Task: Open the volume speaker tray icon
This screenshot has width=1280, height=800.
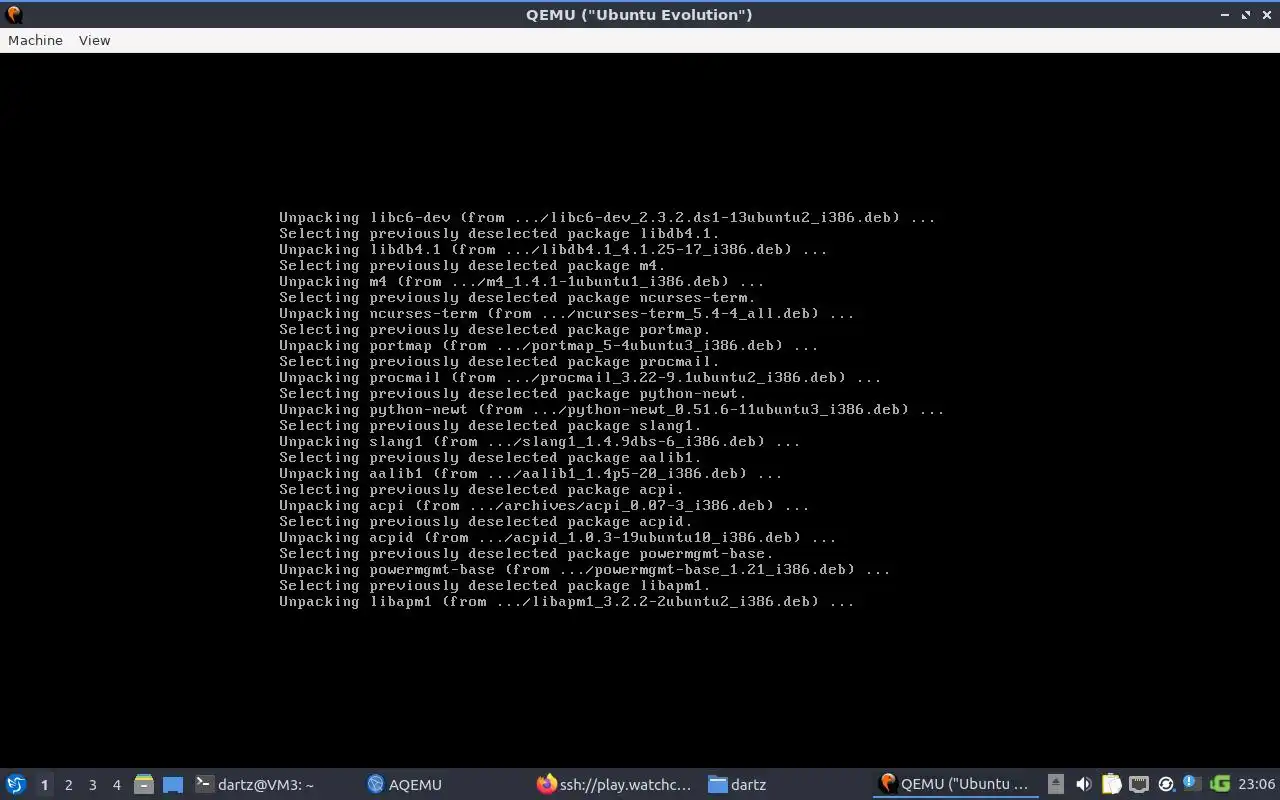Action: 1083,785
